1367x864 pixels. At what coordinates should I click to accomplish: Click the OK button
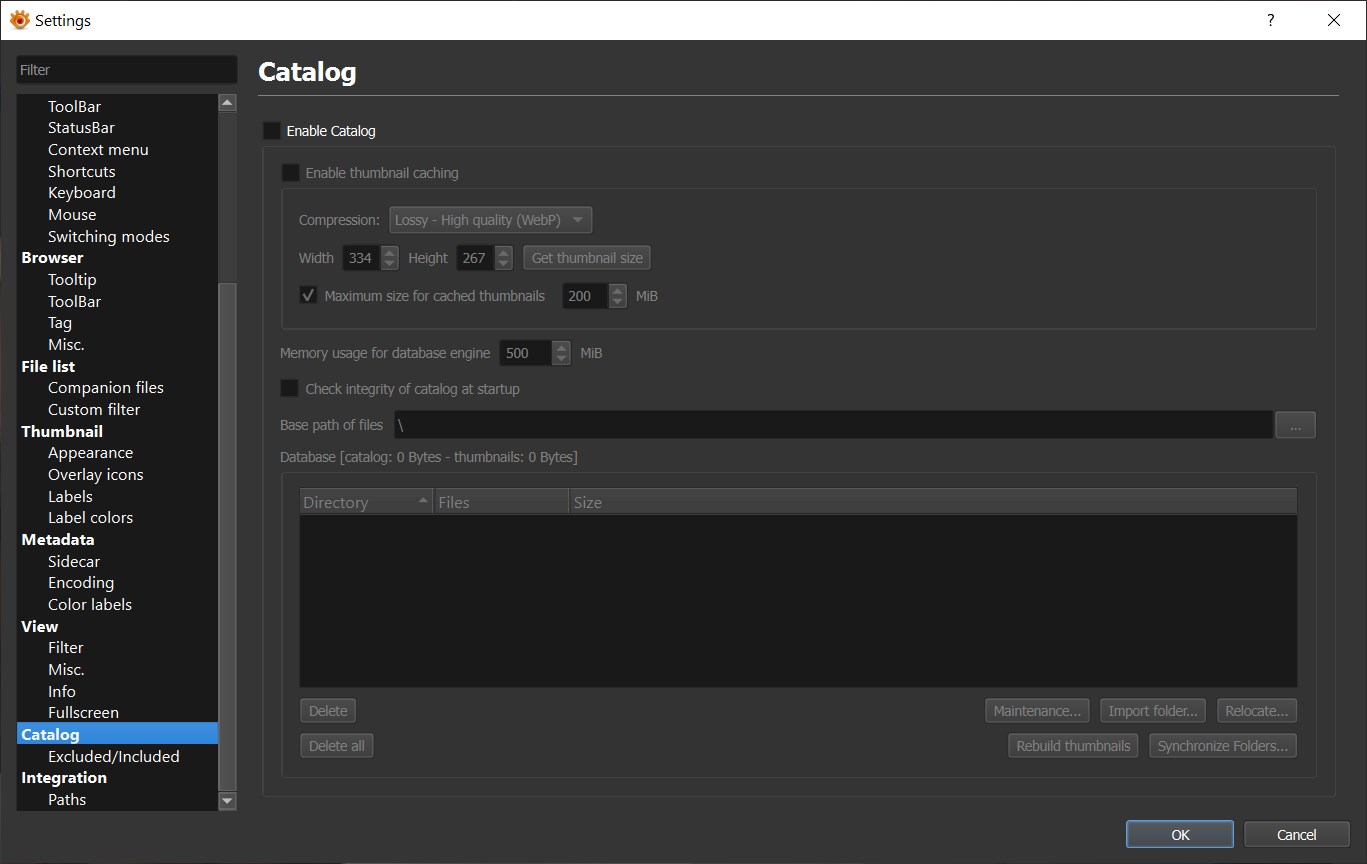pyautogui.click(x=1180, y=835)
